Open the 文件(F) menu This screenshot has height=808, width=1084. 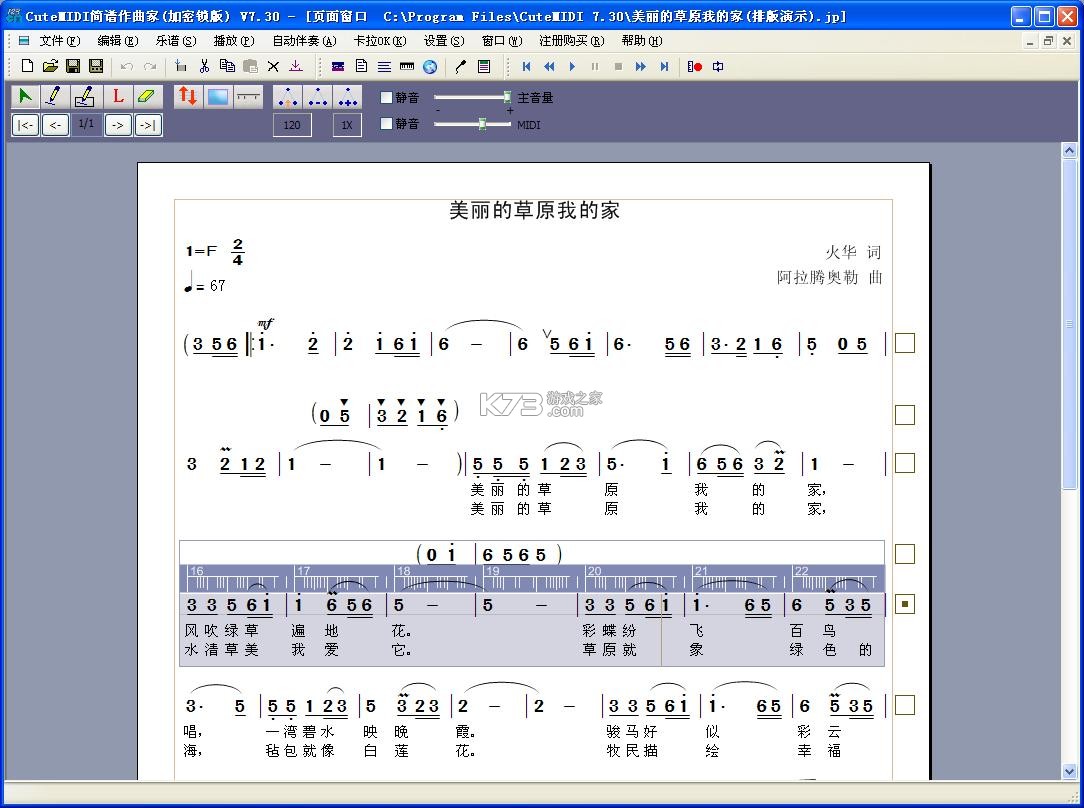[59, 41]
